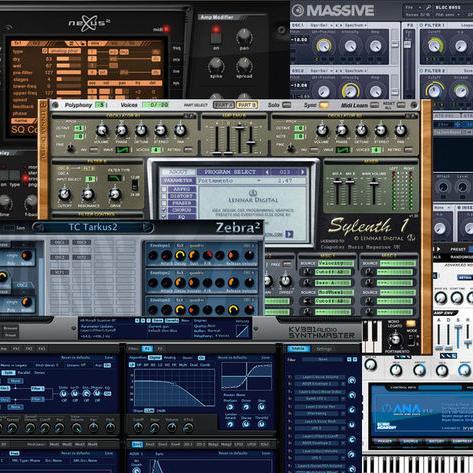Select PART B in Sylenth1

247,105
